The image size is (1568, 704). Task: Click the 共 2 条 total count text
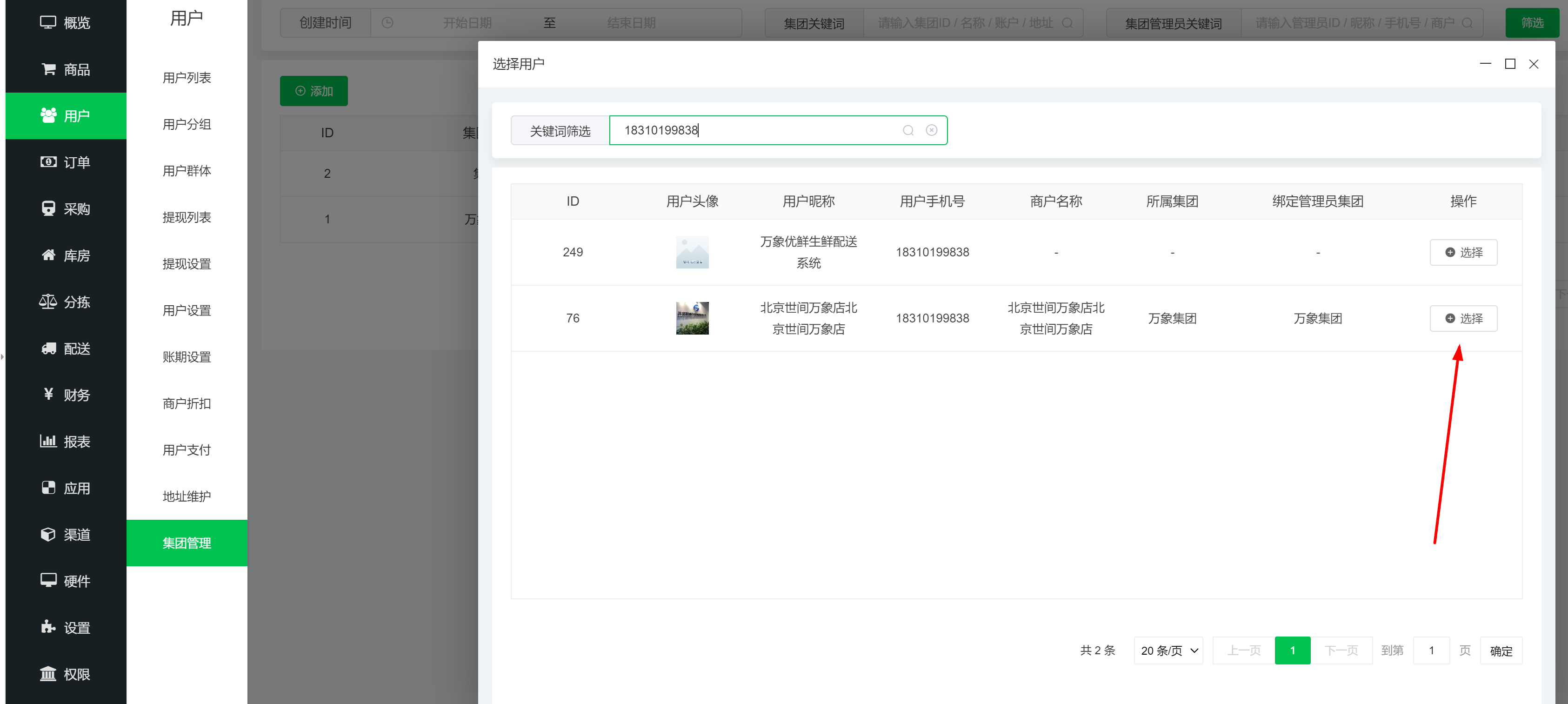(1097, 651)
